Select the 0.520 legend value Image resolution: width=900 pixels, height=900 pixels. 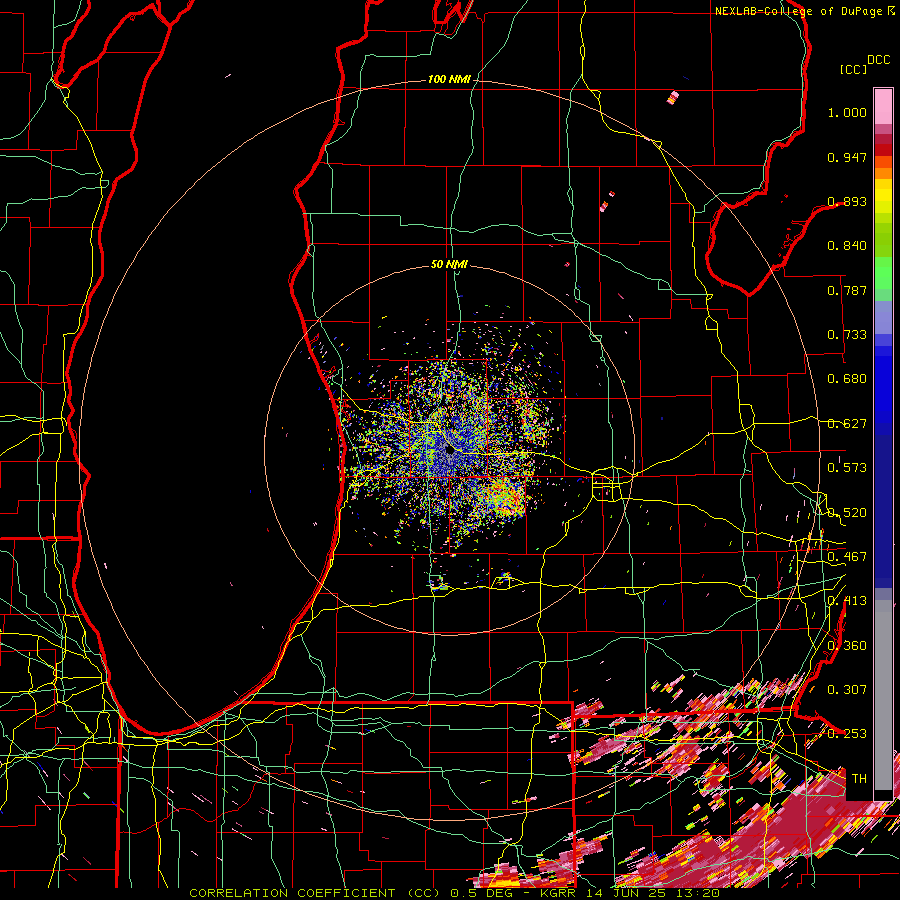pyautogui.click(x=847, y=513)
